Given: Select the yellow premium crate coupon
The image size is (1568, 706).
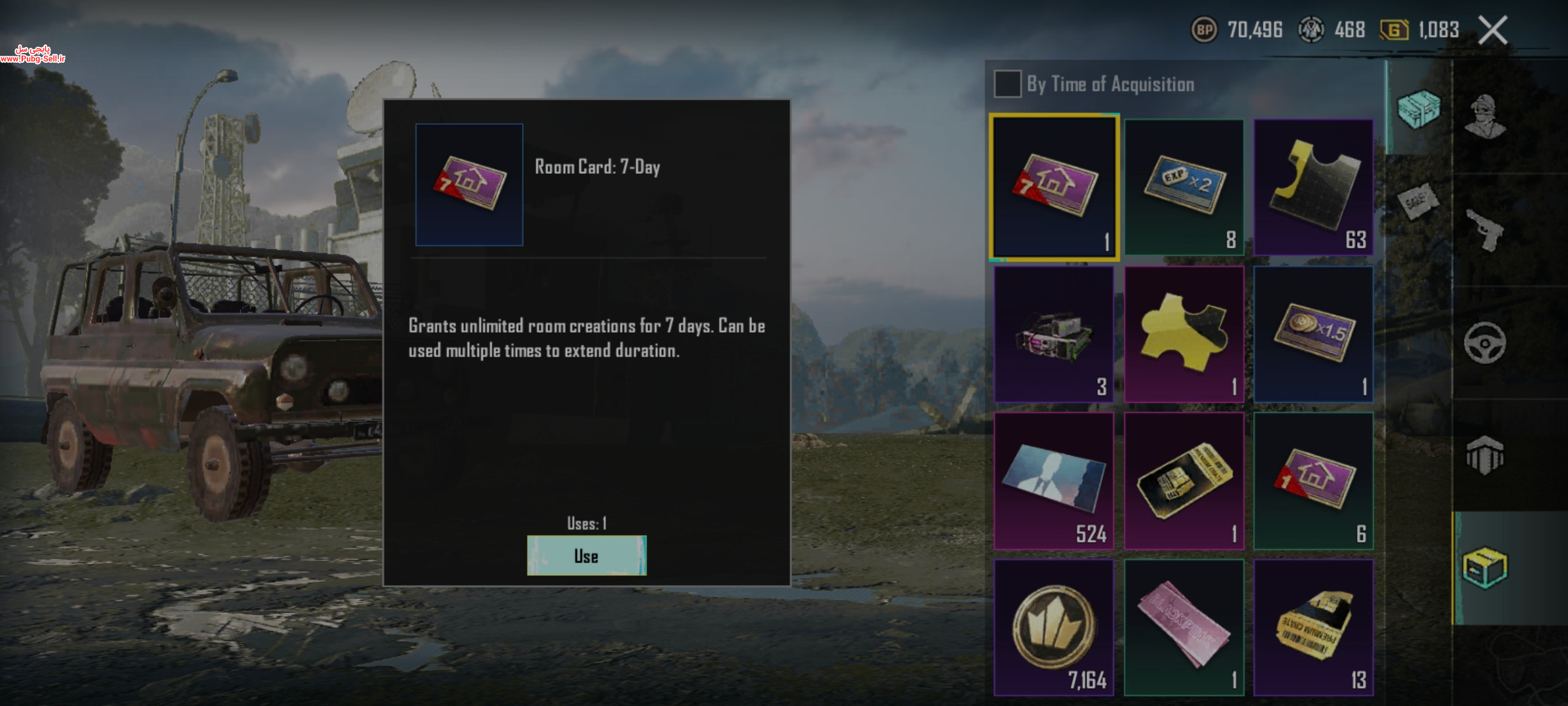Looking at the screenshot, I should point(1313,627).
